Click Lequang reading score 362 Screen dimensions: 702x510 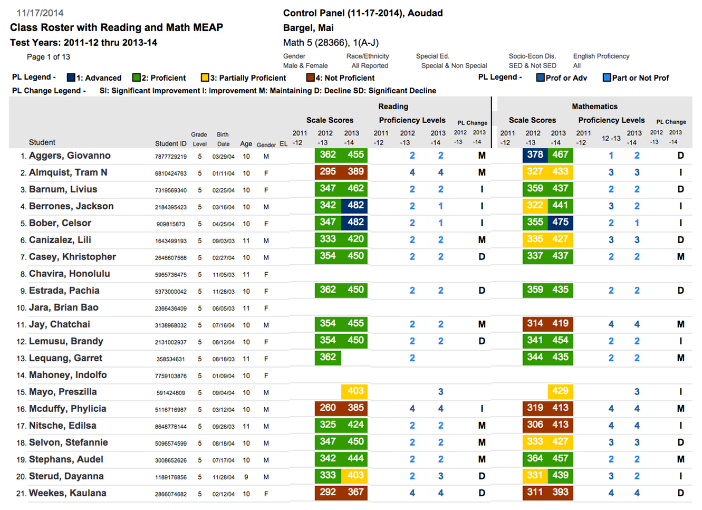pos(328,357)
